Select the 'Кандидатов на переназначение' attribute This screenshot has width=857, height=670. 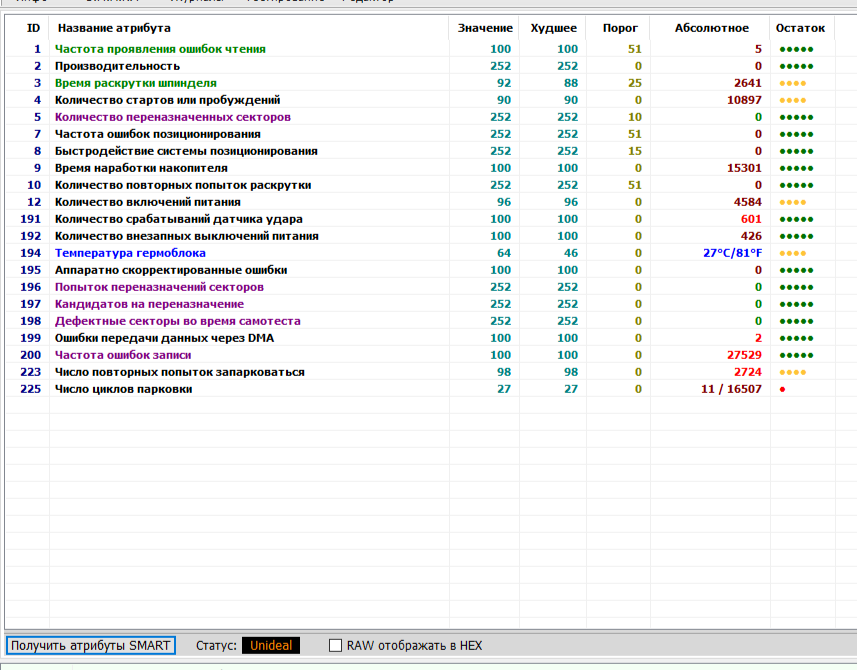click(149, 304)
